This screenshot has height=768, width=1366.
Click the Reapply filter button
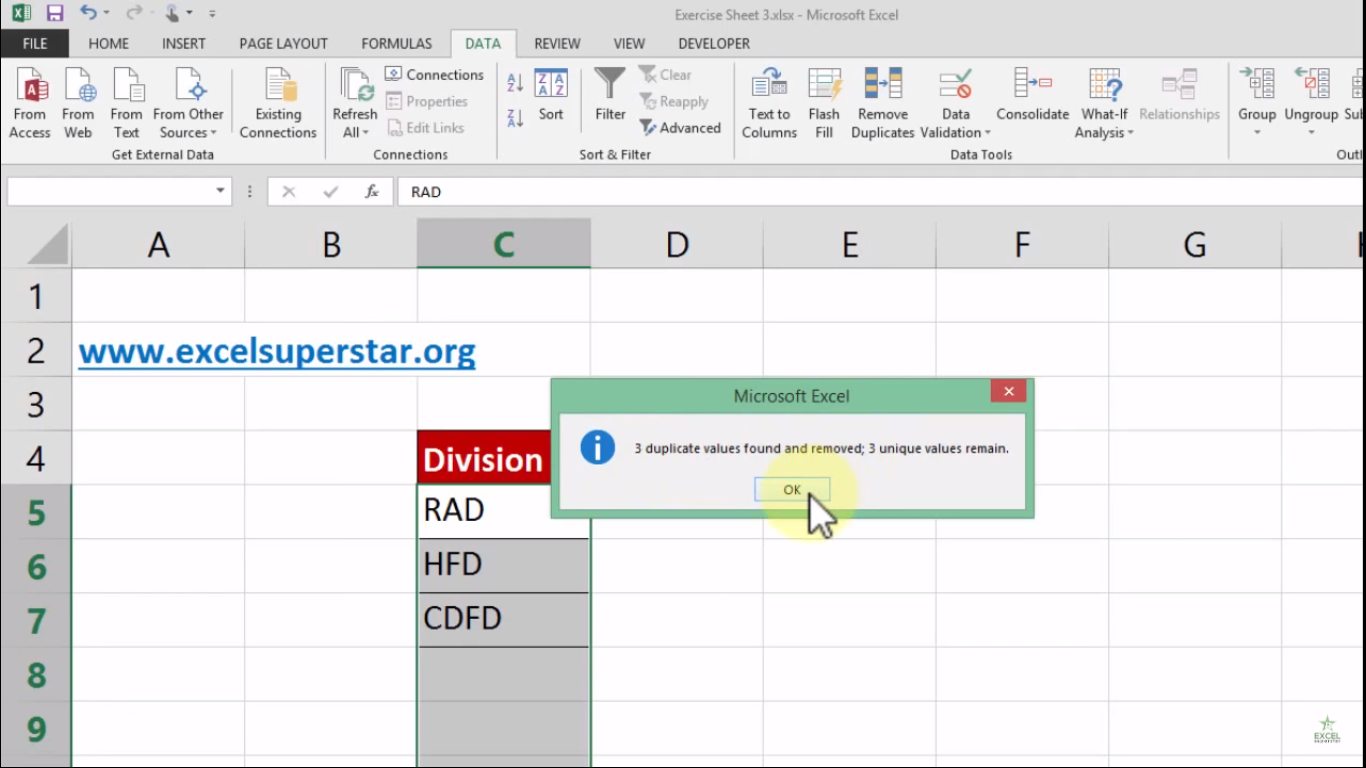click(x=674, y=101)
